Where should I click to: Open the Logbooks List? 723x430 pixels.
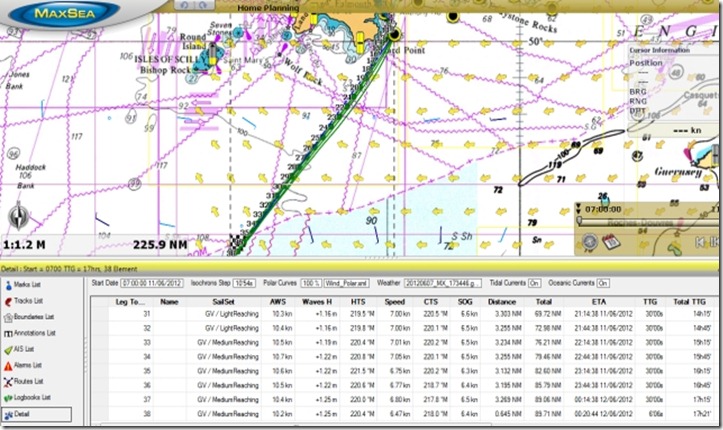click(27, 398)
